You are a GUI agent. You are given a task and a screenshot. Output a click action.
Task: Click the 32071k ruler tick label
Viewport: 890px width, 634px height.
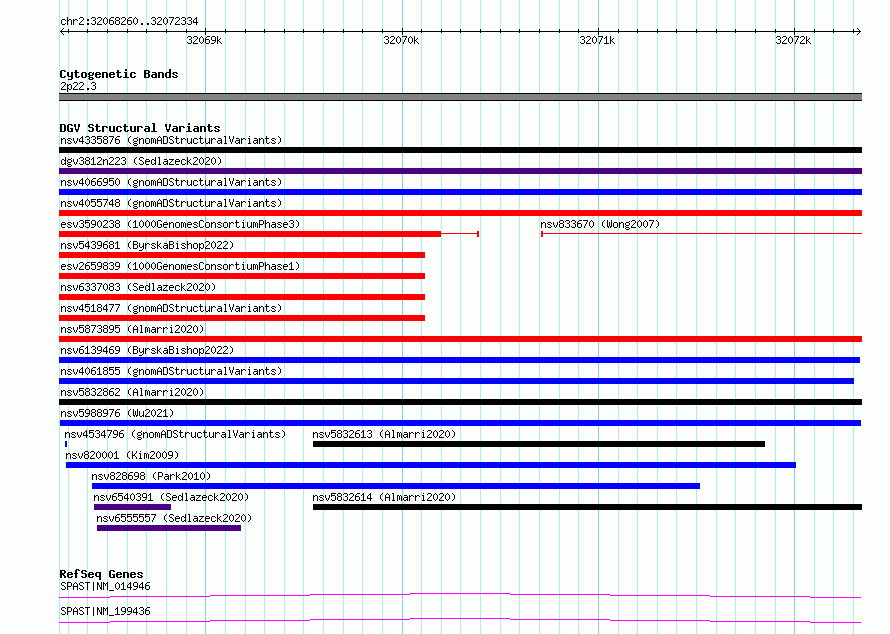(597, 40)
